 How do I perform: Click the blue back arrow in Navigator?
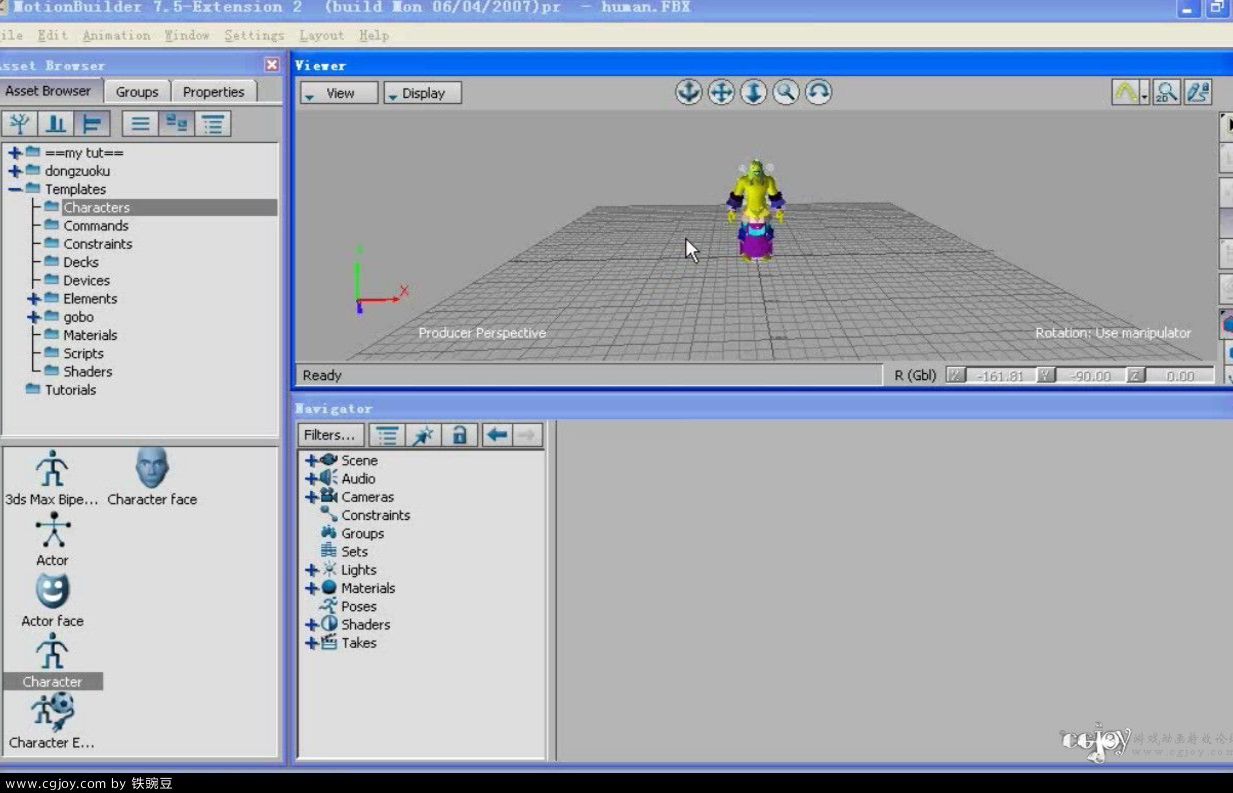pos(497,435)
